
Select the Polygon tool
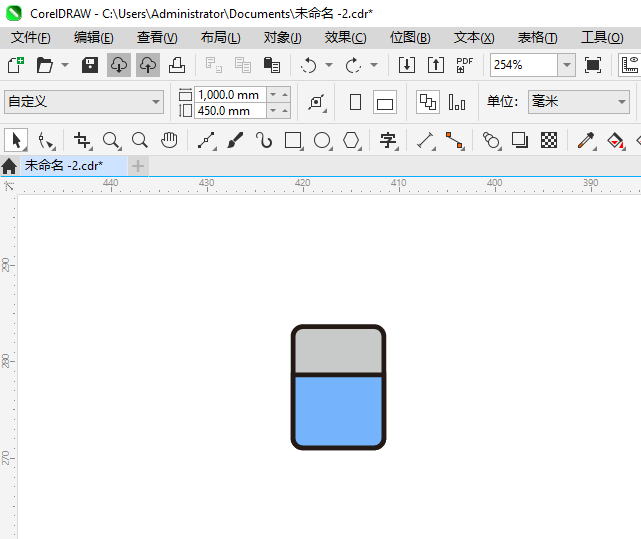pyautogui.click(x=351, y=140)
